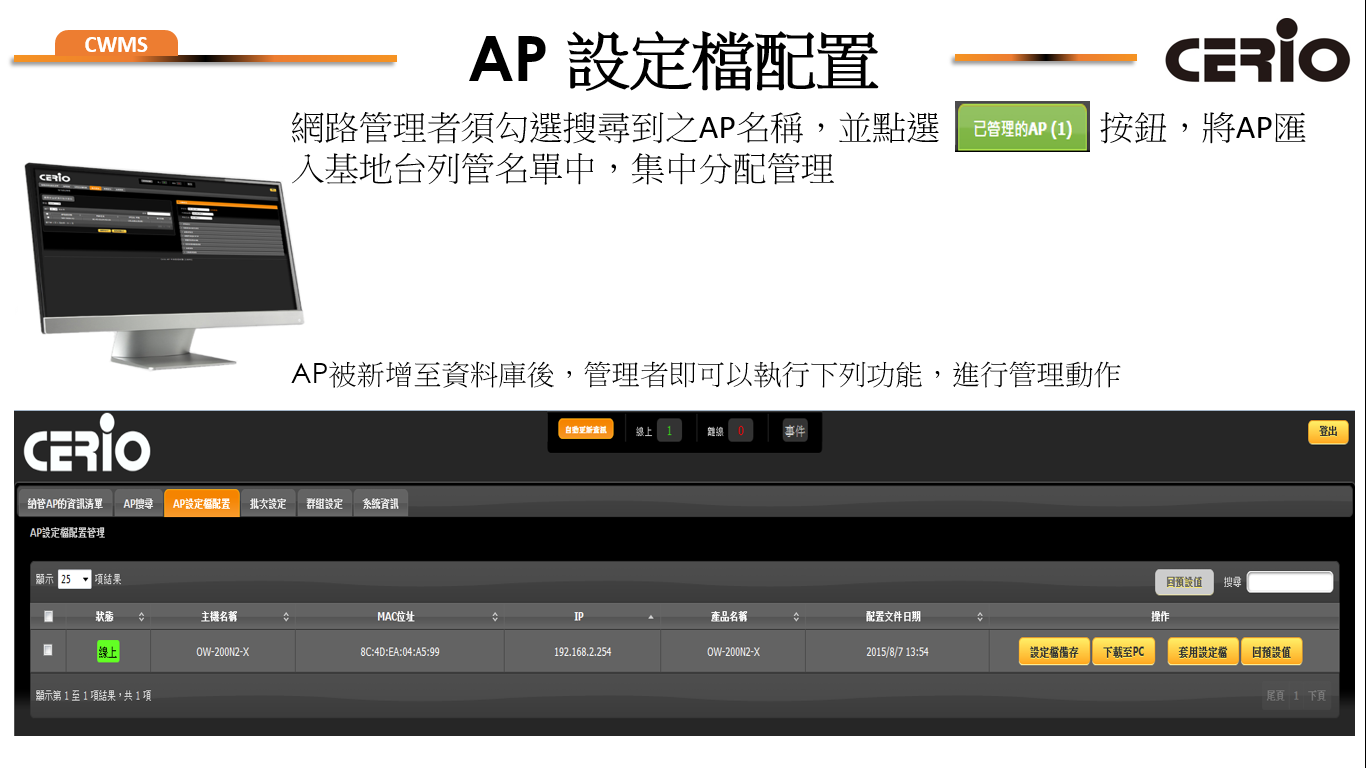Tick the select-all checkbox in table header
Screen dimensions: 1366x768
[48, 616]
